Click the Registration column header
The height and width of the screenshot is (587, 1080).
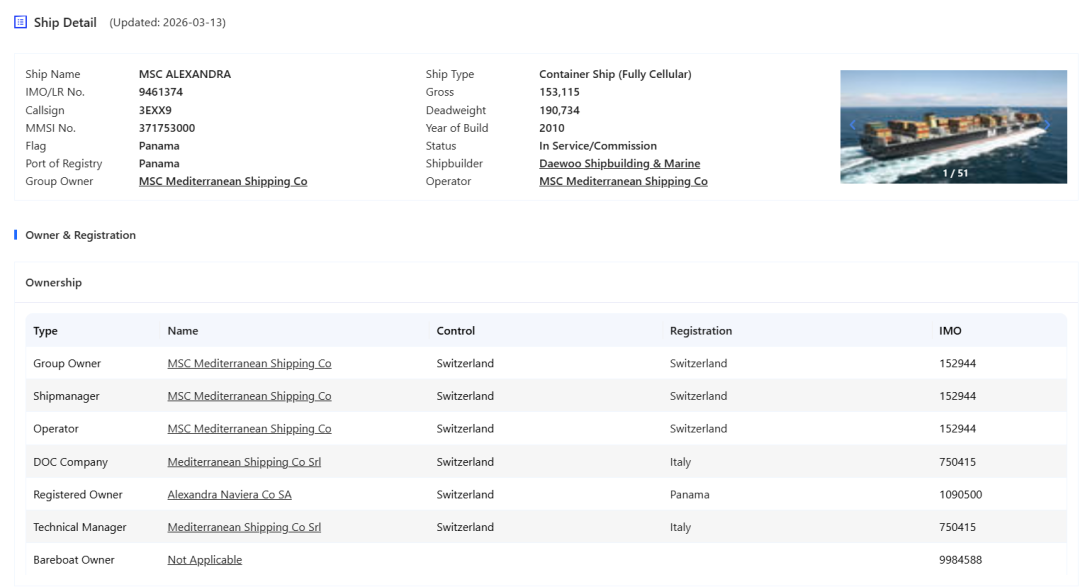click(700, 331)
